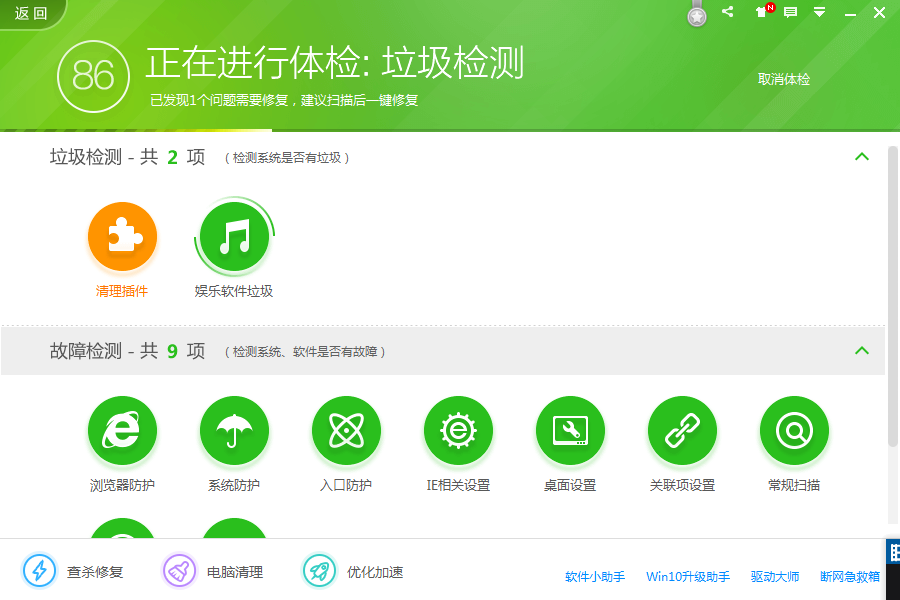Screen dimensions: 900x600
Task: Open the gift icon with N badge
Action: (x=758, y=12)
